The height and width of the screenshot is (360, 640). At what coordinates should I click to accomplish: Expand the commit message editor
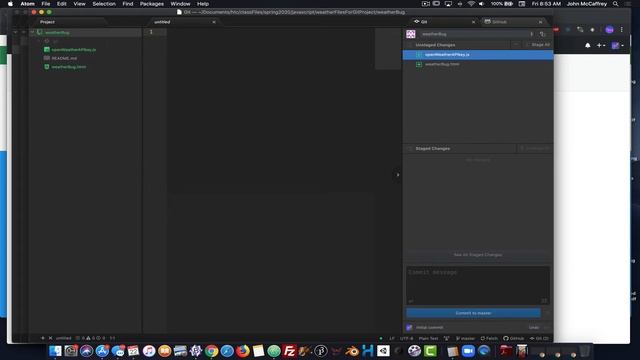544,301
